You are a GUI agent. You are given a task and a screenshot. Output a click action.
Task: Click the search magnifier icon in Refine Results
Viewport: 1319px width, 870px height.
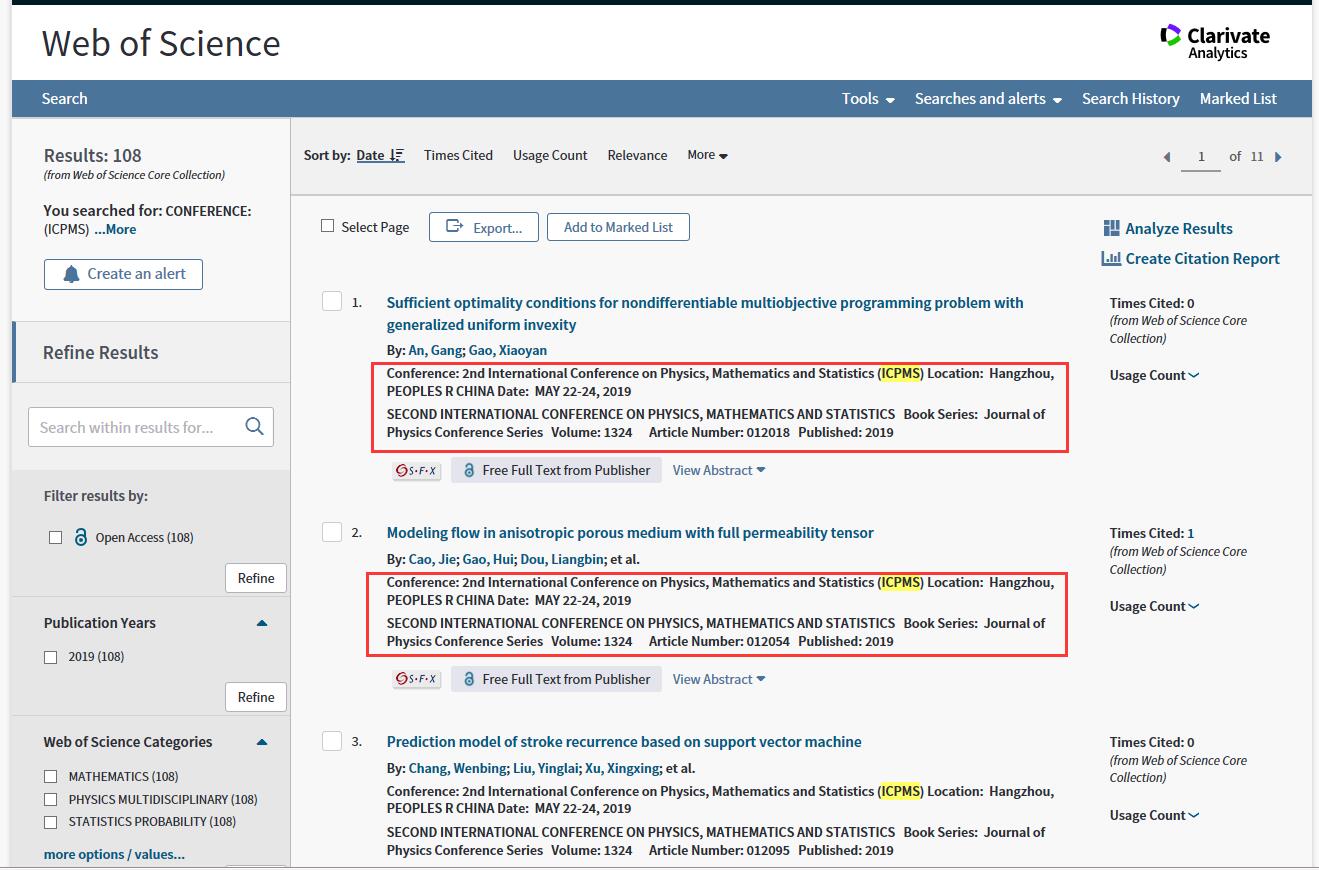(254, 427)
